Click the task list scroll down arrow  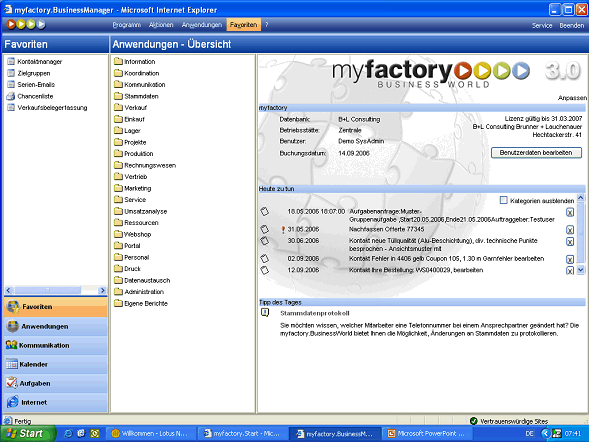pos(581,270)
